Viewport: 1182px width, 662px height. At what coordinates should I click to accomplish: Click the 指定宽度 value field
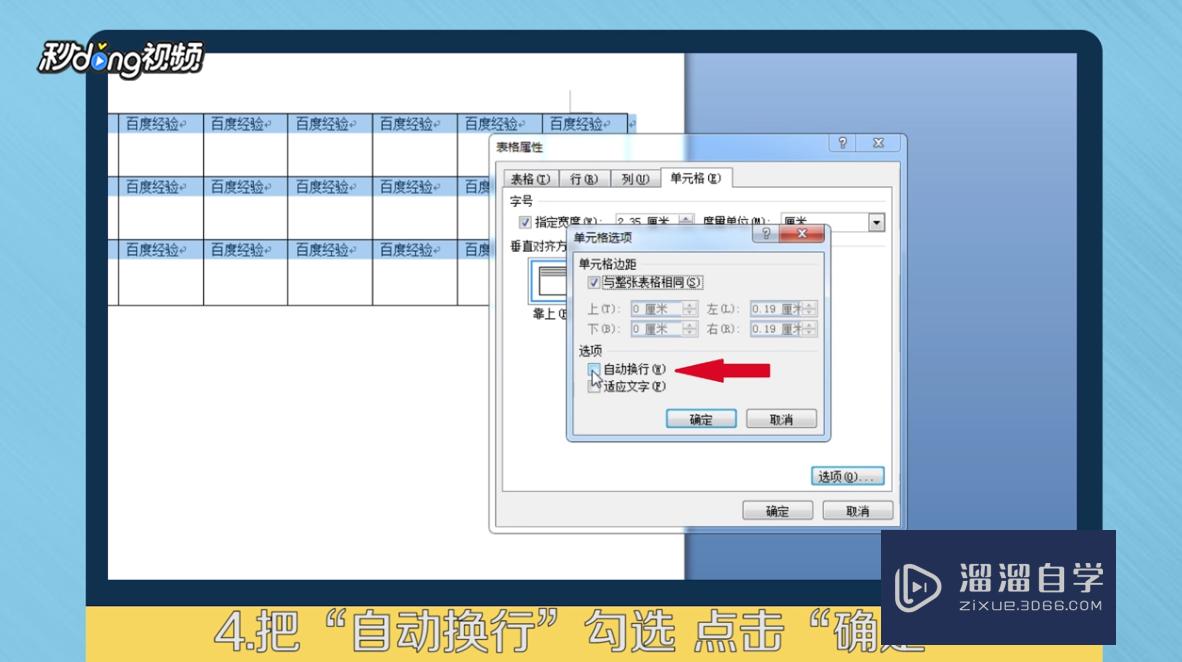pyautogui.click(x=647, y=221)
